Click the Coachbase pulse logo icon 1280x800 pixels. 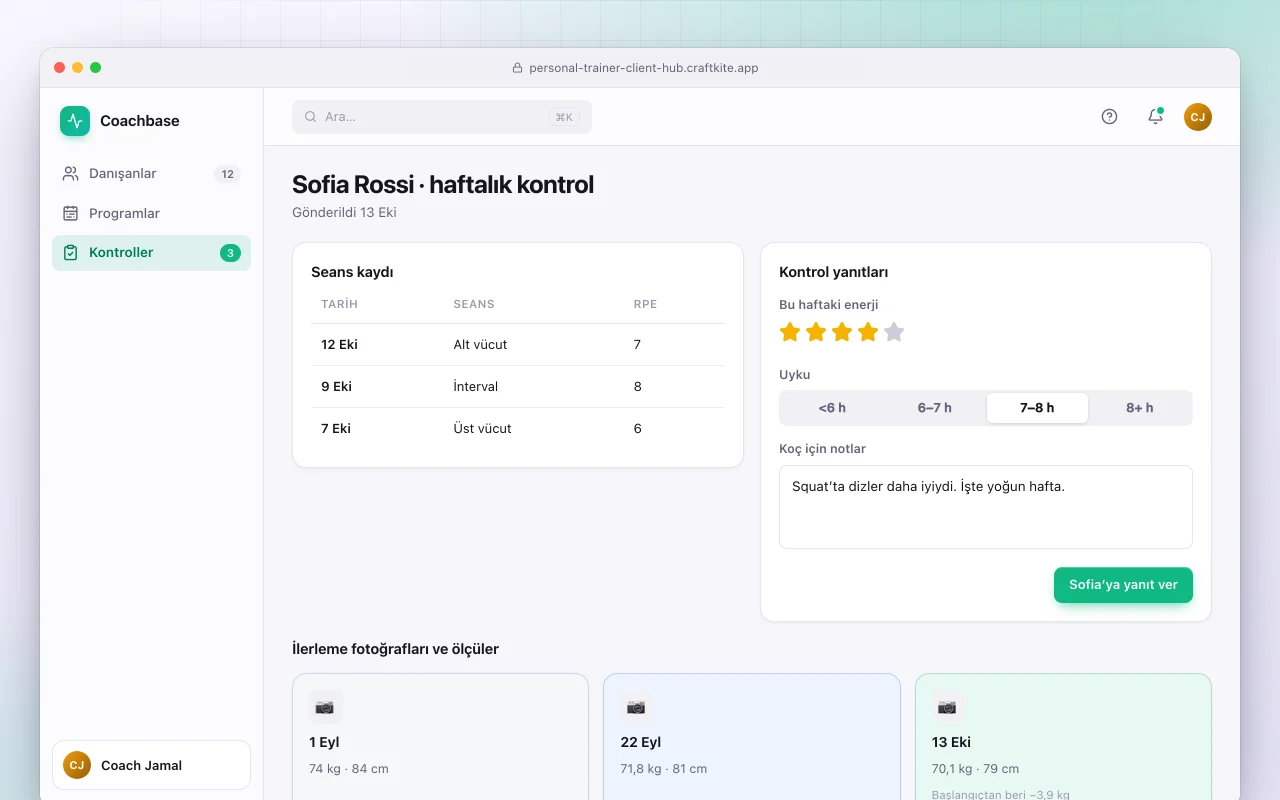75,121
